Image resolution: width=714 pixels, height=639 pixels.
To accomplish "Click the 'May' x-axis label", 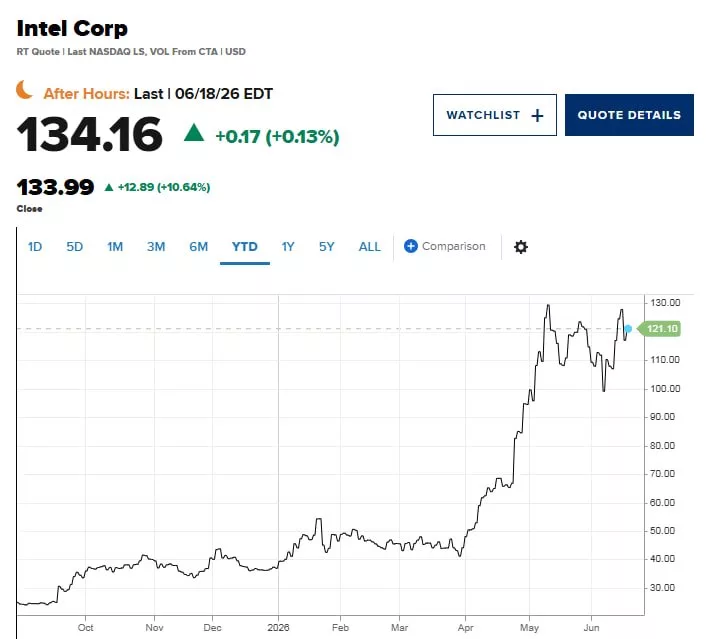I will [529, 628].
